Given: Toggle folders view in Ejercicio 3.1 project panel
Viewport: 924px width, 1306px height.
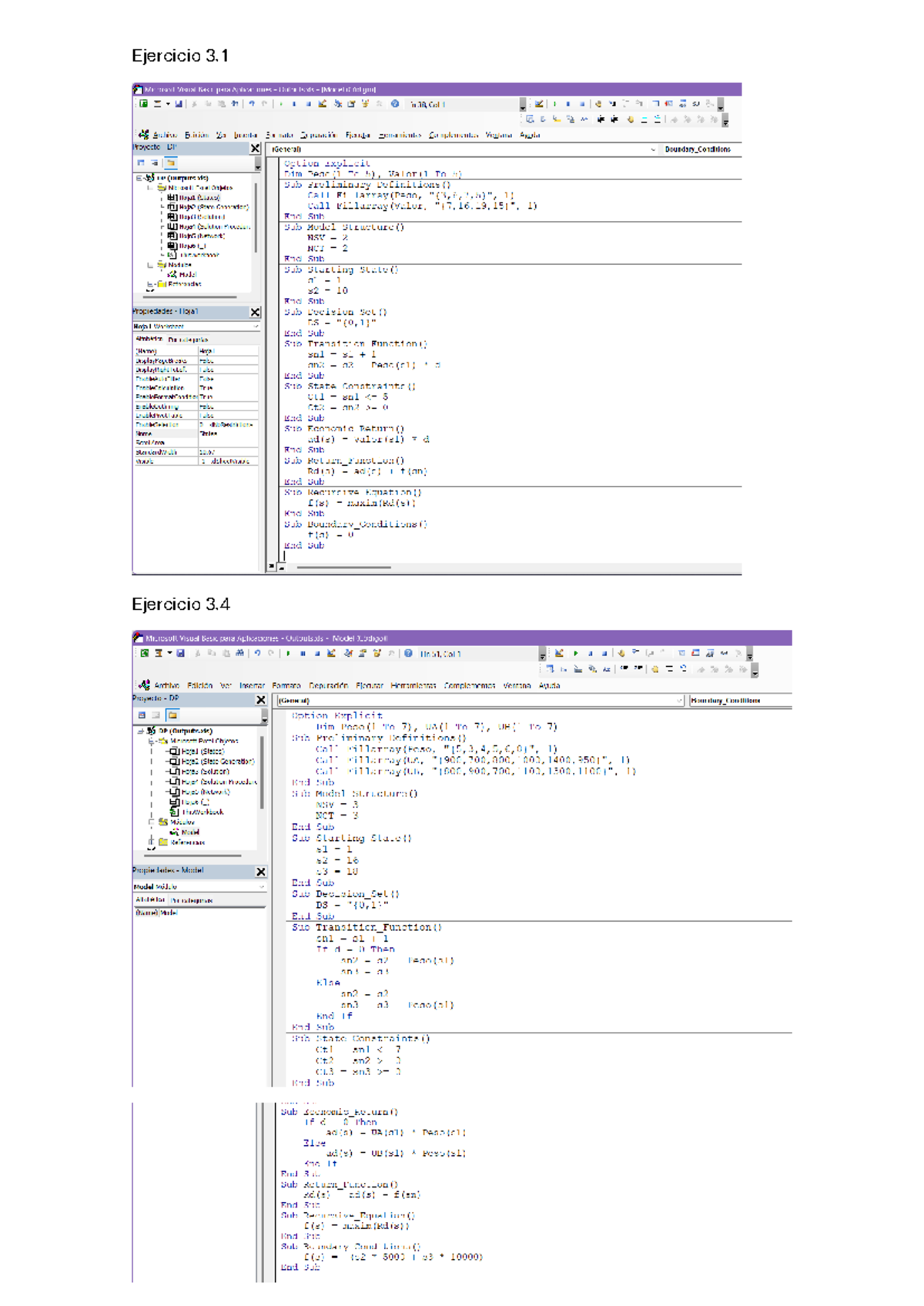Looking at the screenshot, I should (171, 163).
